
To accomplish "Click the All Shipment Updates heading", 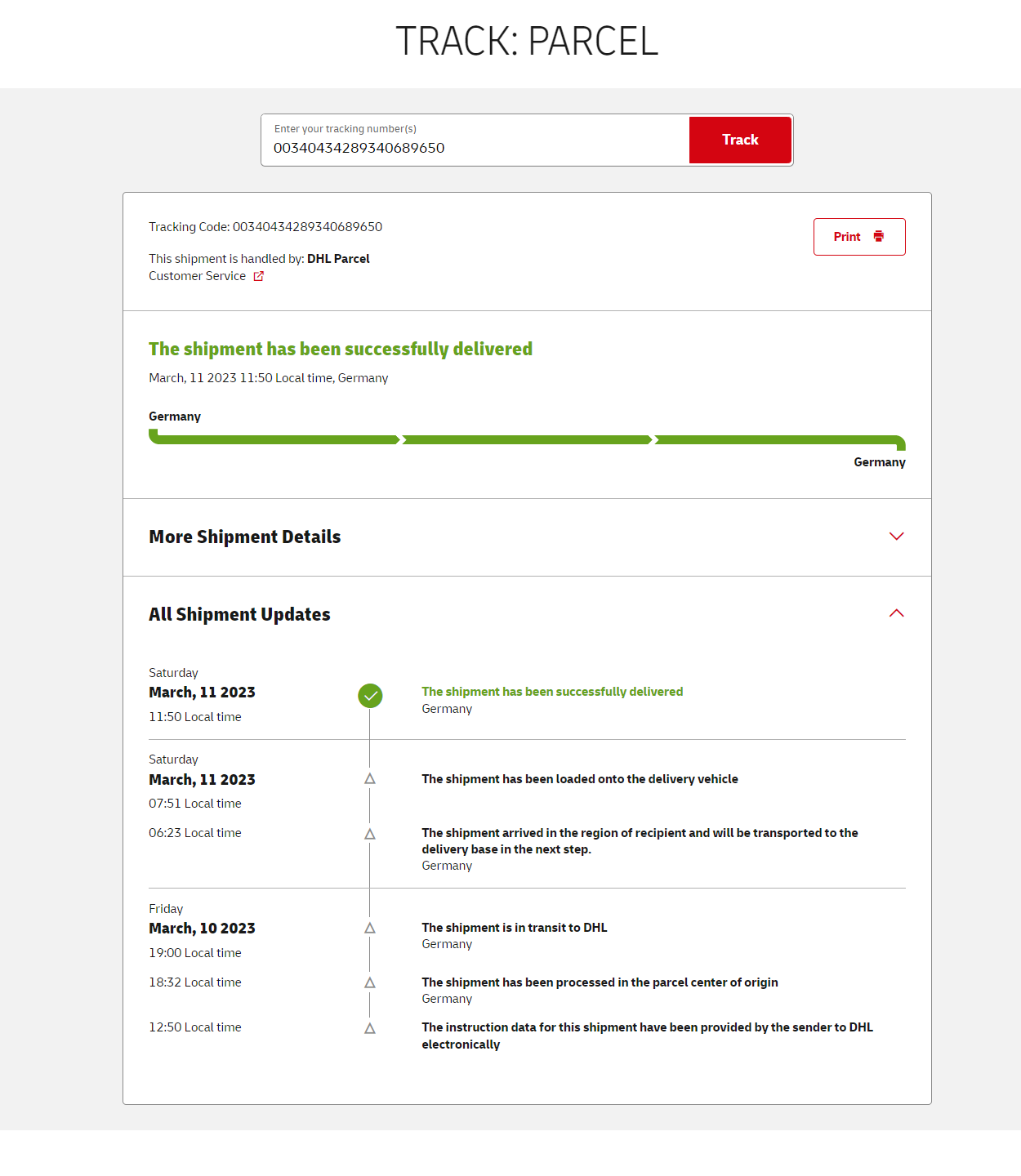I will [x=239, y=614].
